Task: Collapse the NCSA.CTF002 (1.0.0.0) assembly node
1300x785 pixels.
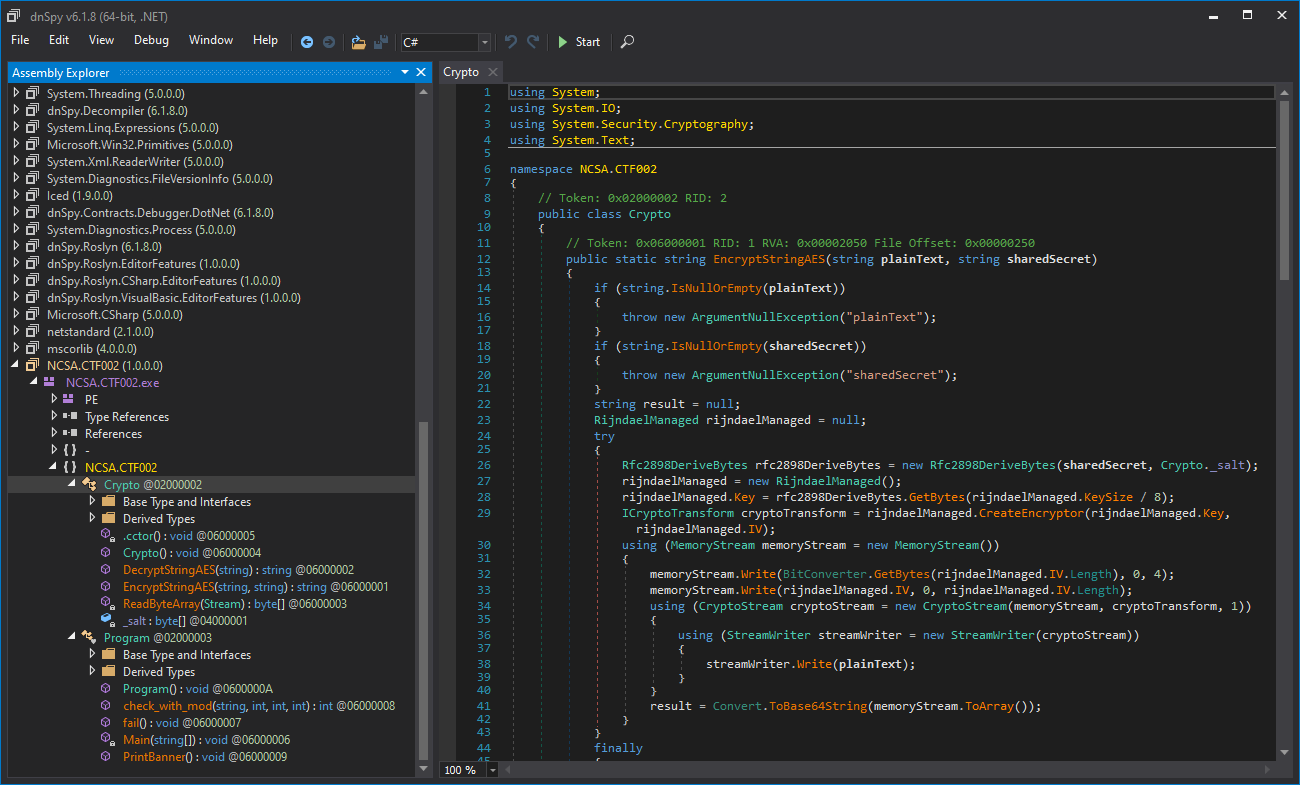Action: pos(16,365)
